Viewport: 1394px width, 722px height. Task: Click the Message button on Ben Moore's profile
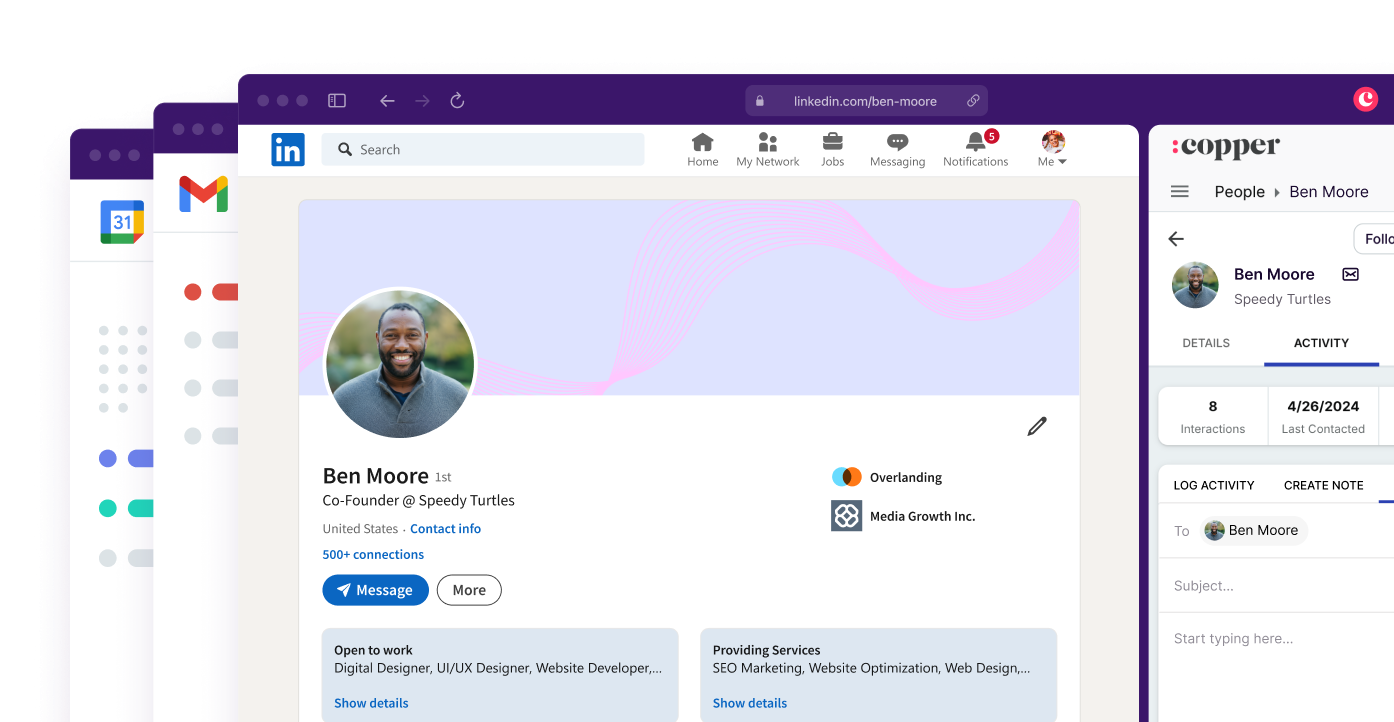tap(375, 590)
